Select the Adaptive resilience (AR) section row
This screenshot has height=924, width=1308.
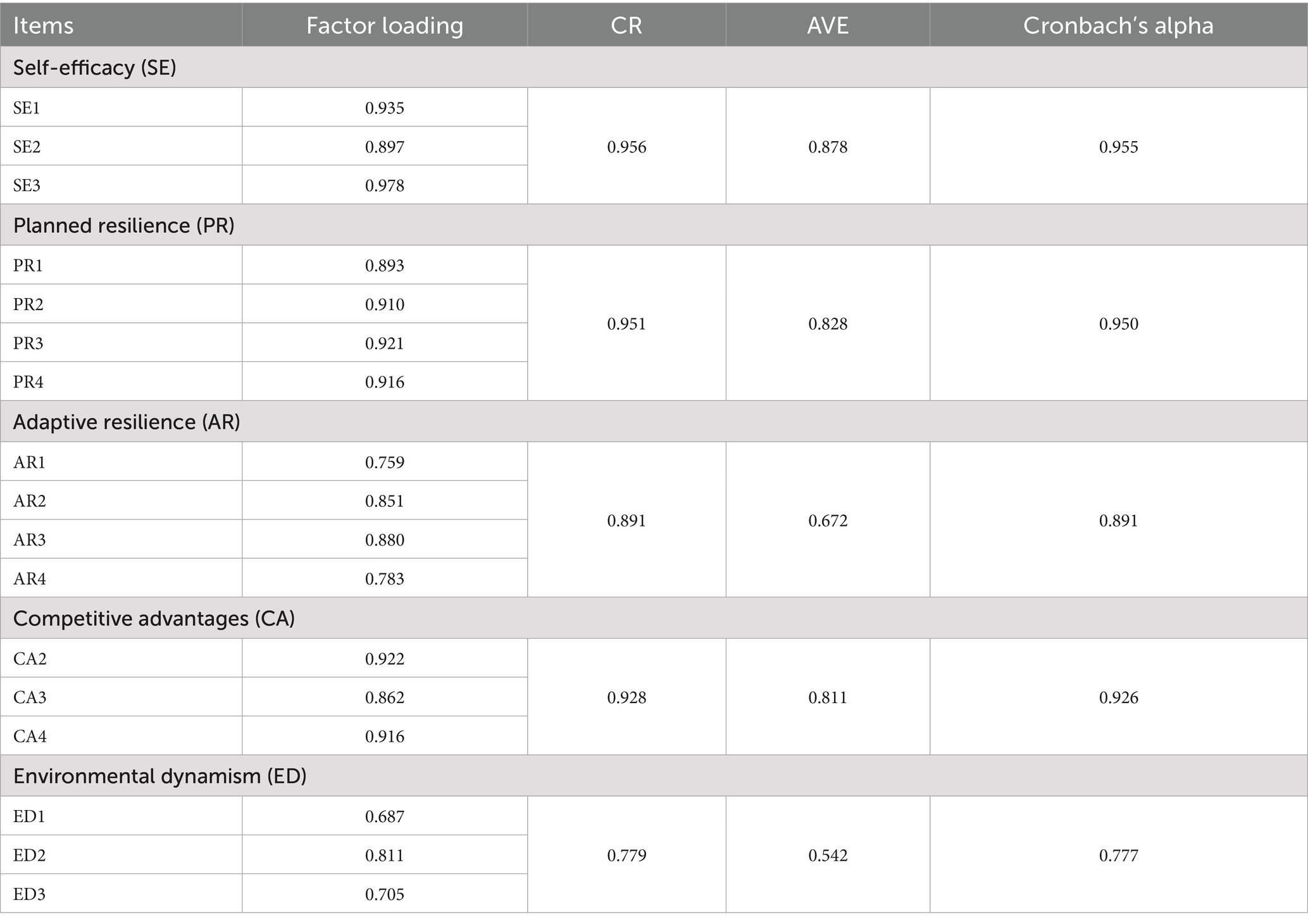click(x=127, y=421)
